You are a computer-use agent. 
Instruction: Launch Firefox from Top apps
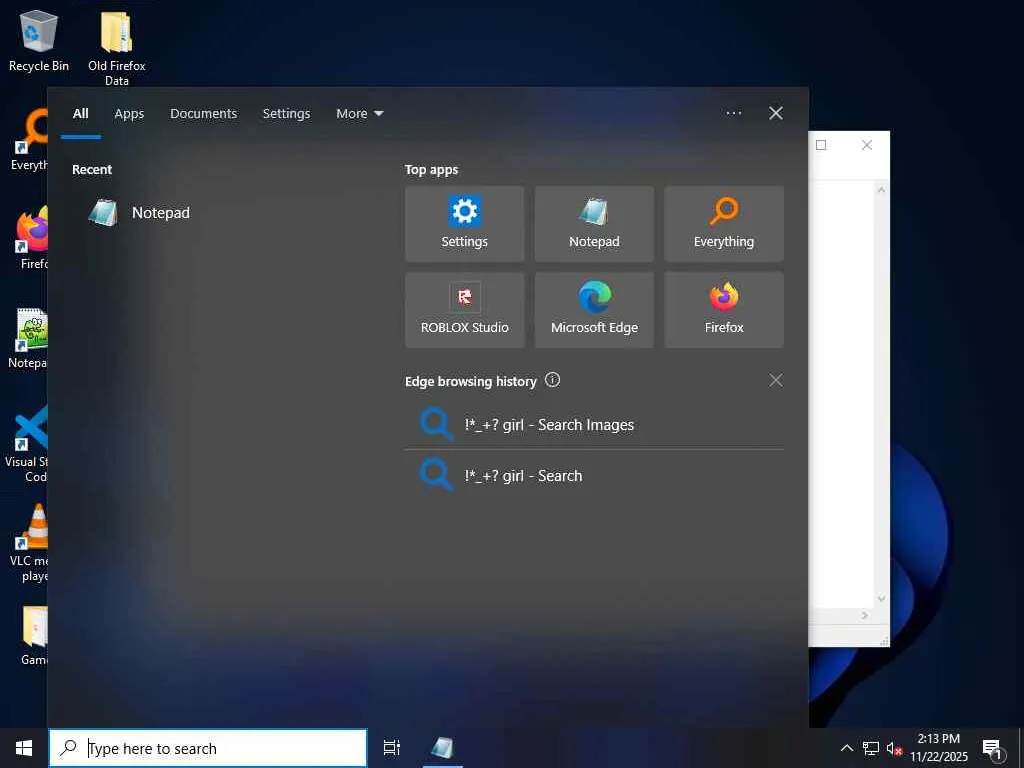coord(724,310)
